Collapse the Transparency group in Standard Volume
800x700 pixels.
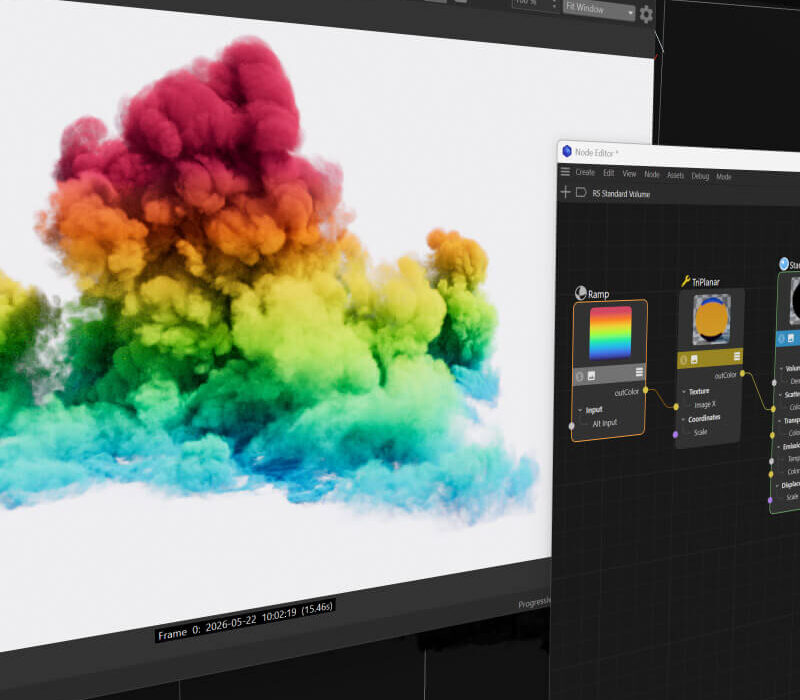click(x=780, y=420)
